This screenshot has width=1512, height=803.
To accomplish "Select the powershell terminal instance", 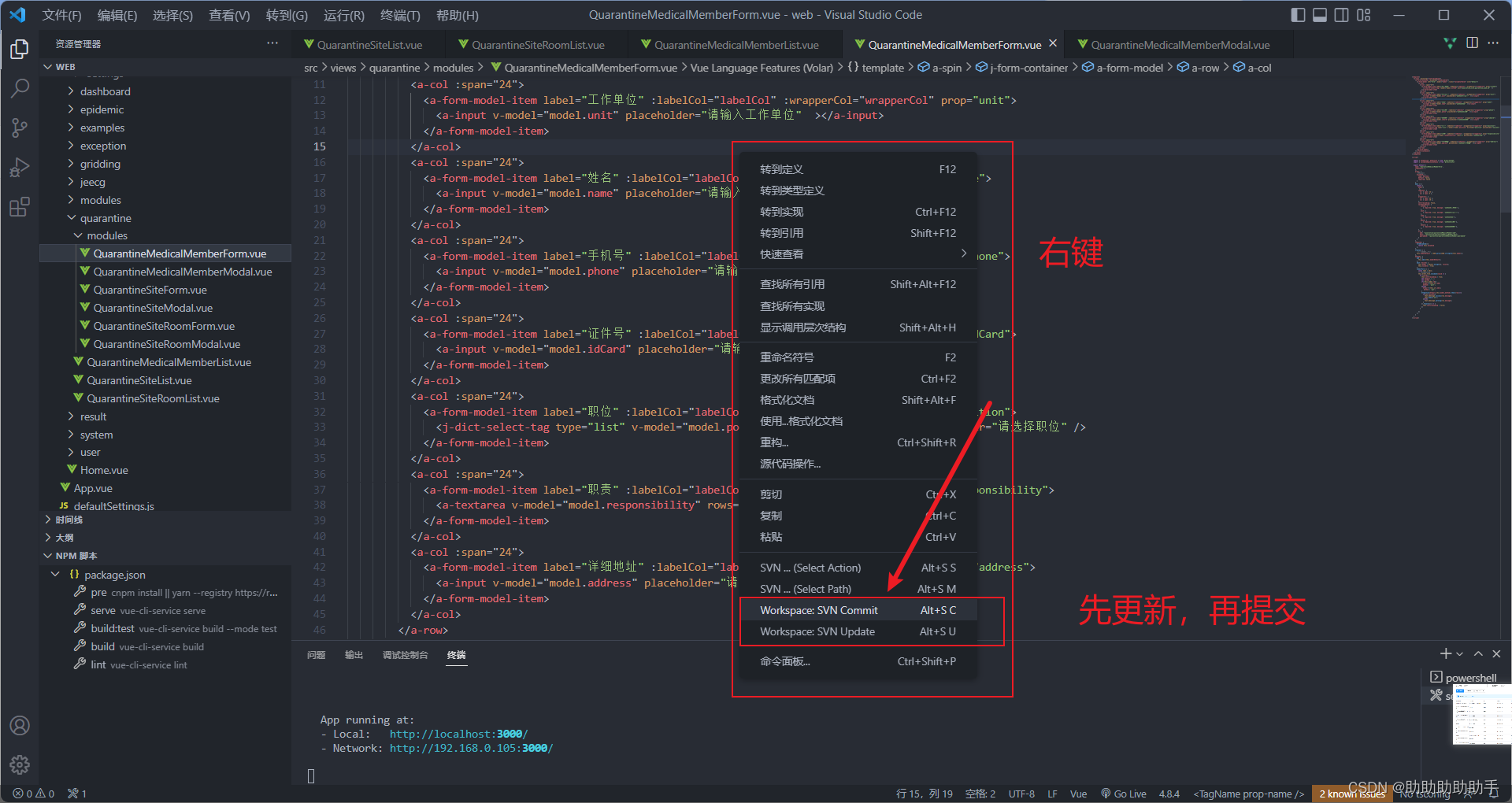I will [1465, 678].
